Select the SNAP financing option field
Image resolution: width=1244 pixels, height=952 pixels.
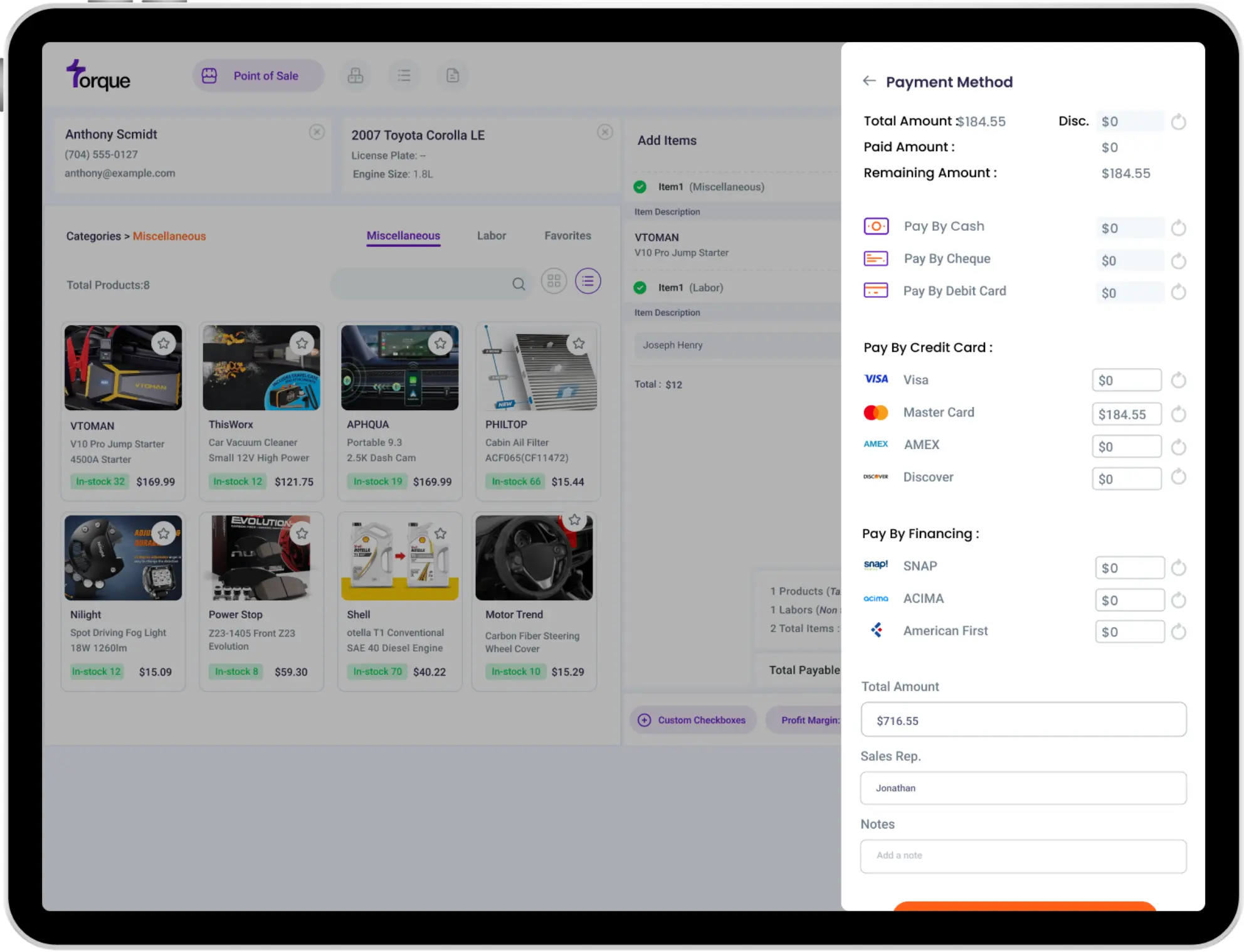[1129, 567]
